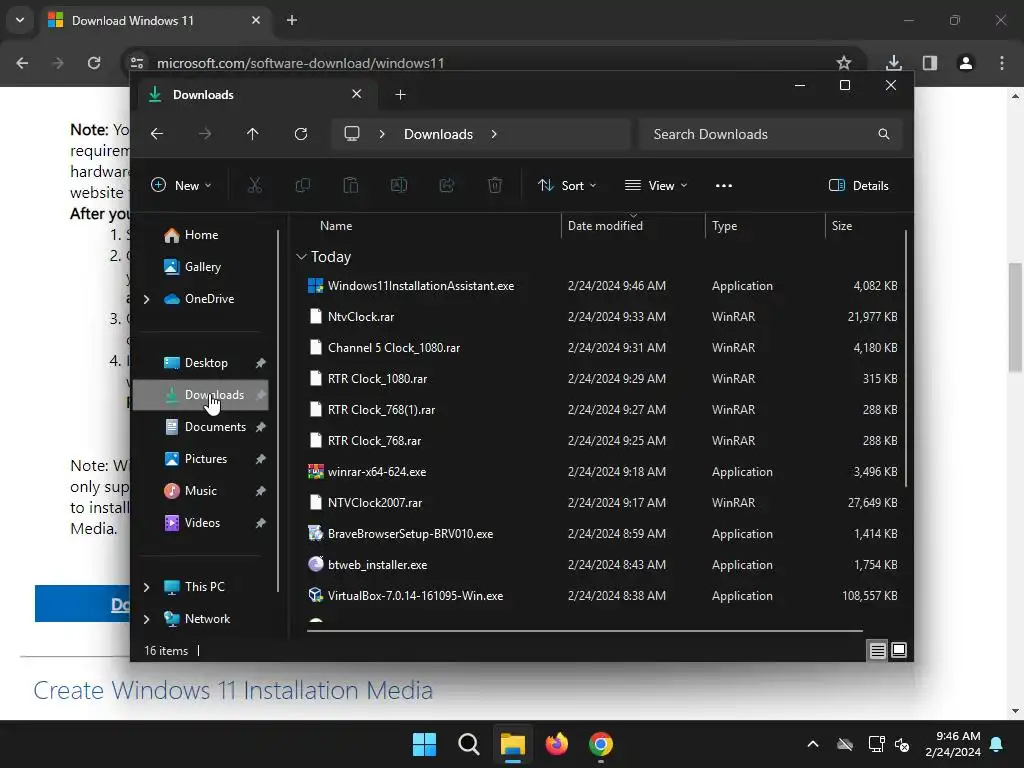This screenshot has width=1024, height=768.
Task: Click in the Search Downloads field
Action: coord(771,134)
